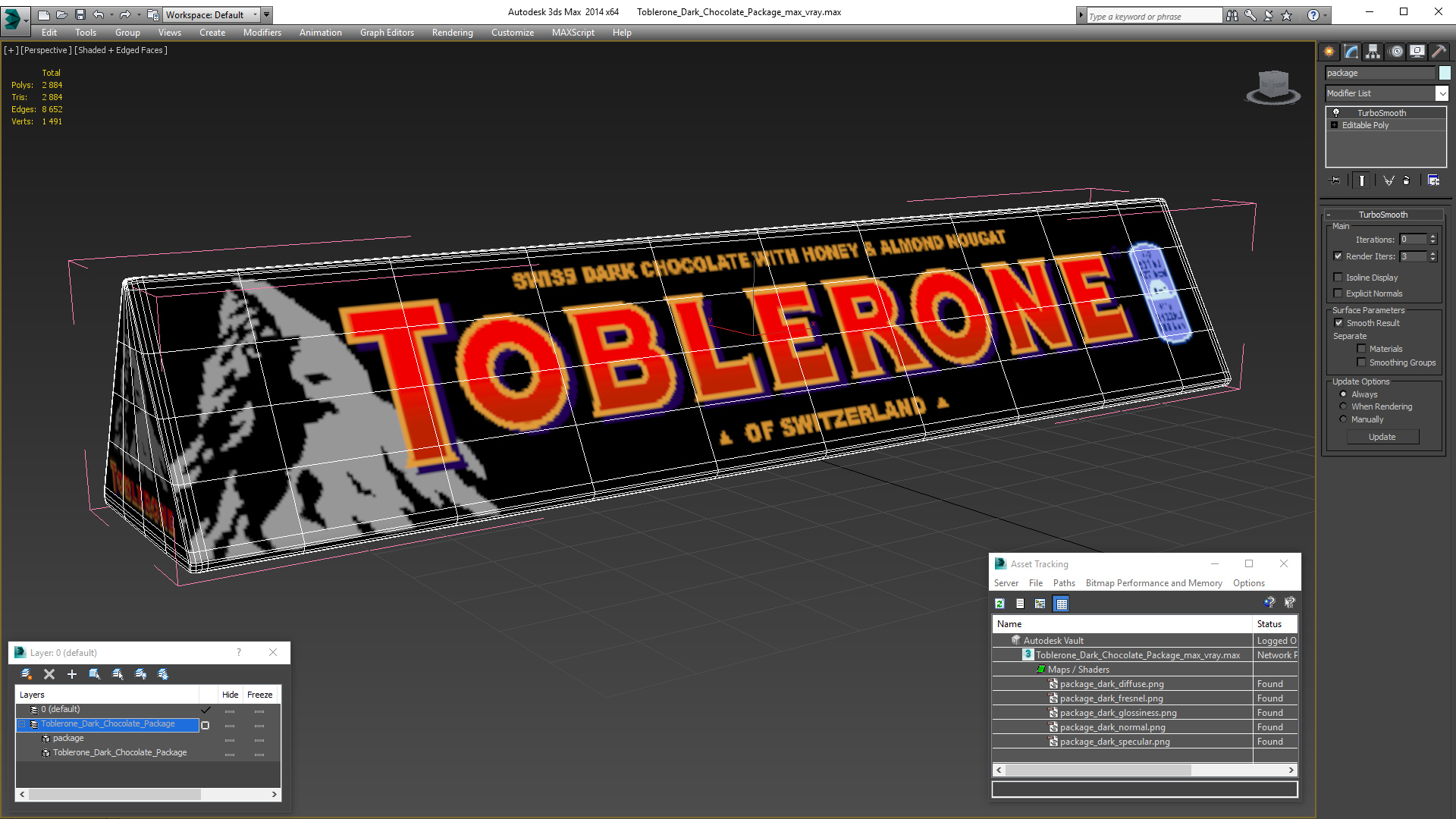1456x819 pixels.
Task: Click the Shaded + Edged Faces viewport label
Action: tap(121, 50)
